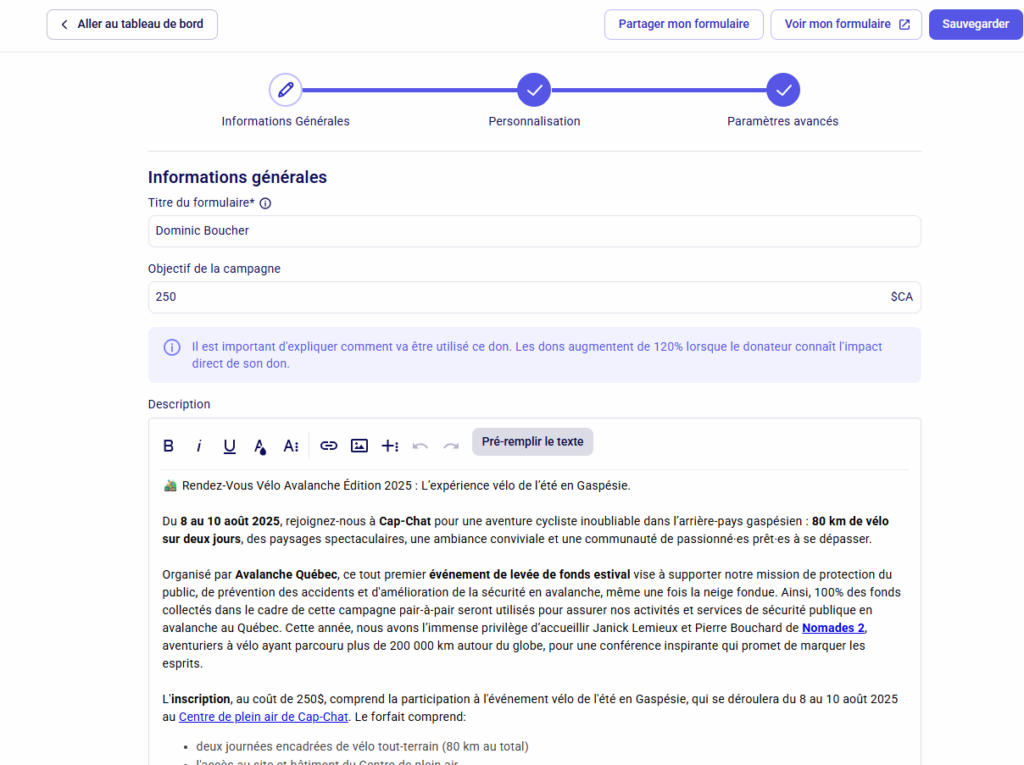Insert a link using the toolbar

(329, 446)
